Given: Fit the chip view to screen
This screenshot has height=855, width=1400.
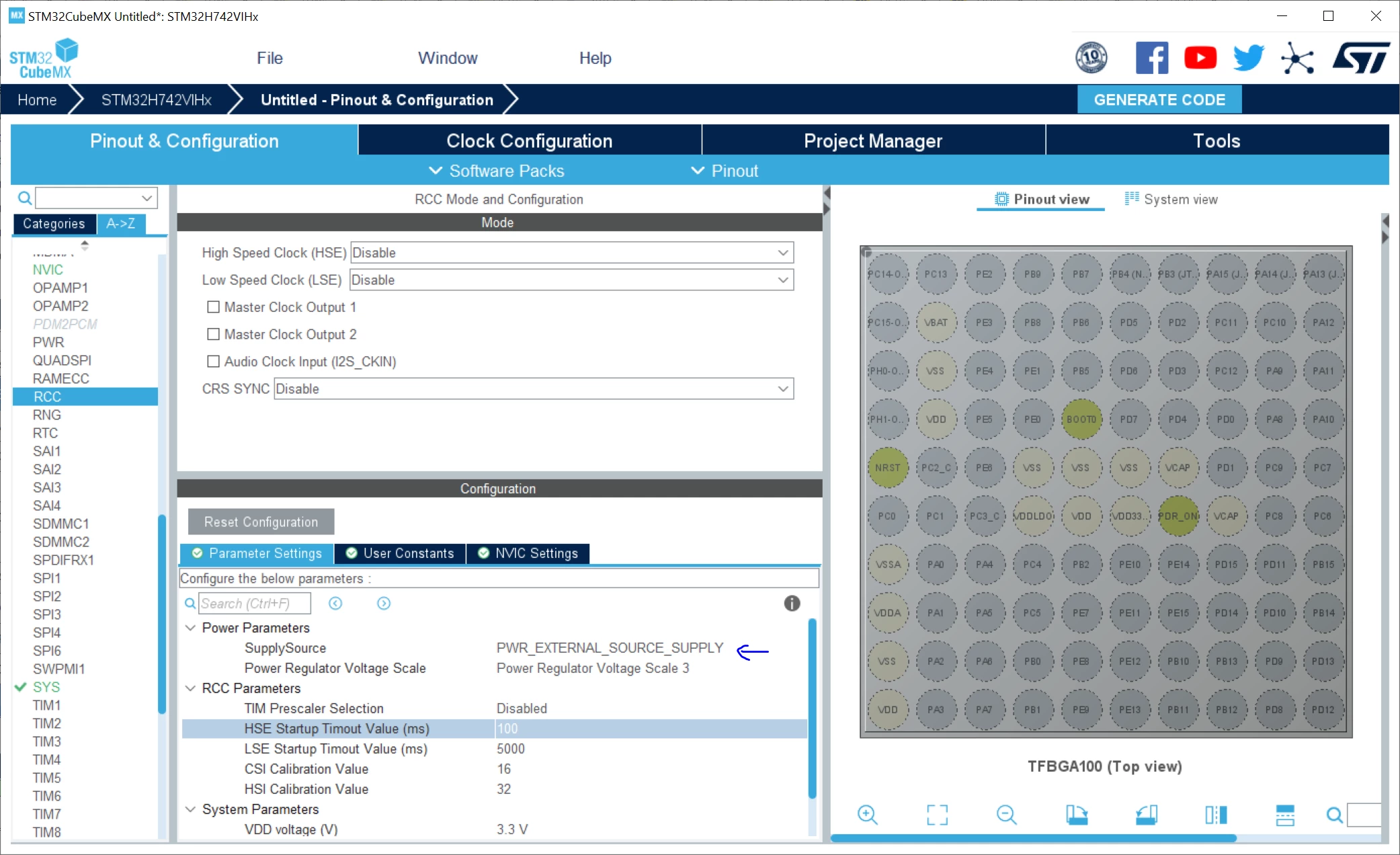Looking at the screenshot, I should (x=937, y=815).
